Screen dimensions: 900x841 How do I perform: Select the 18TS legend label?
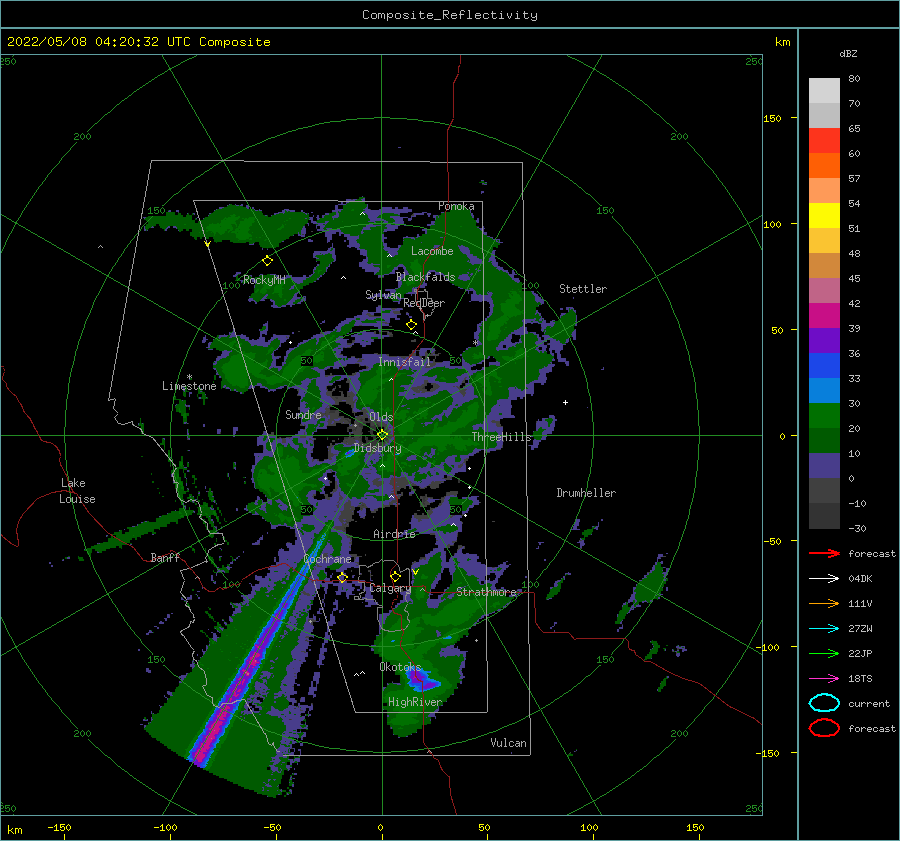click(x=860, y=679)
